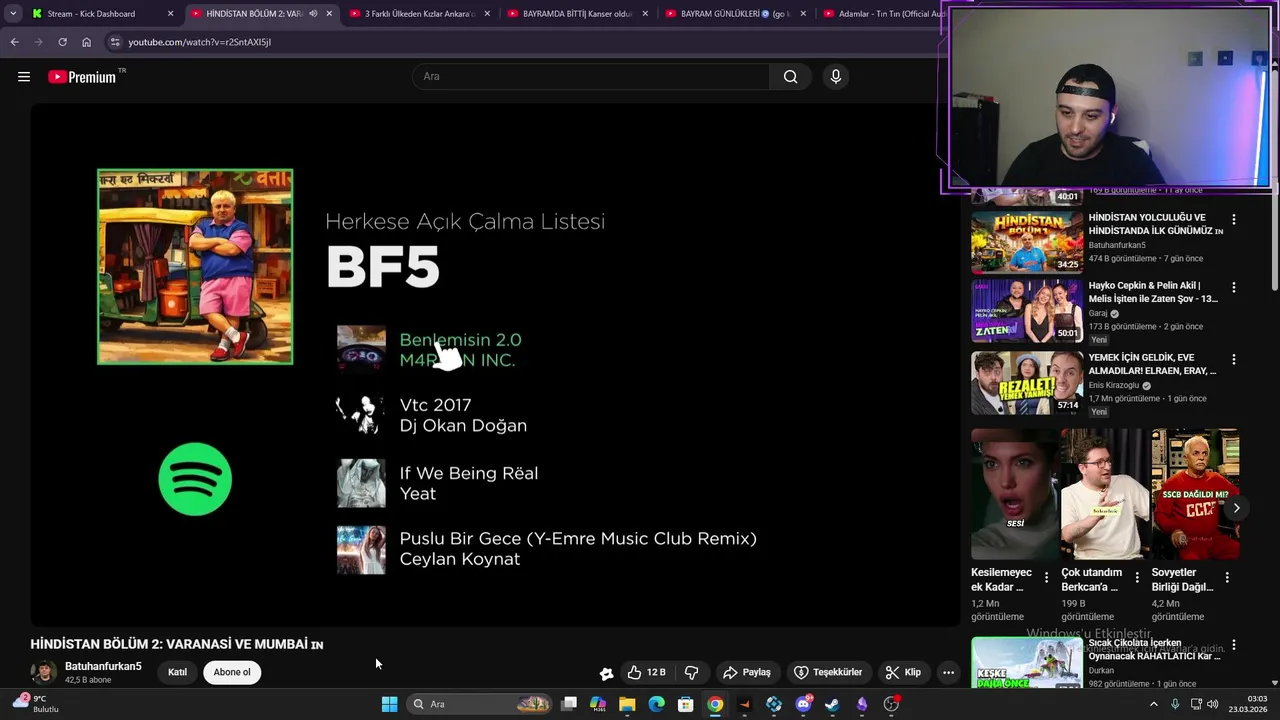Image resolution: width=1280 pixels, height=720 pixels.
Task: Open the weather widget showing 9°C Bulutlu
Action: click(x=35, y=704)
